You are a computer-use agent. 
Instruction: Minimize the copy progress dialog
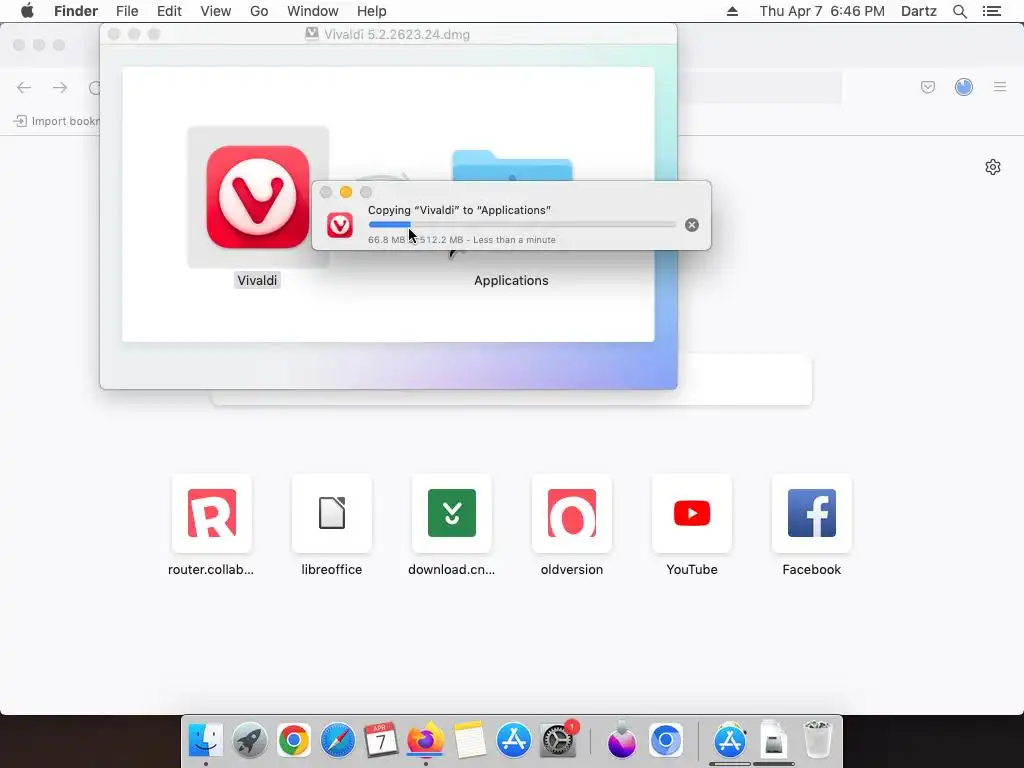[x=346, y=192]
